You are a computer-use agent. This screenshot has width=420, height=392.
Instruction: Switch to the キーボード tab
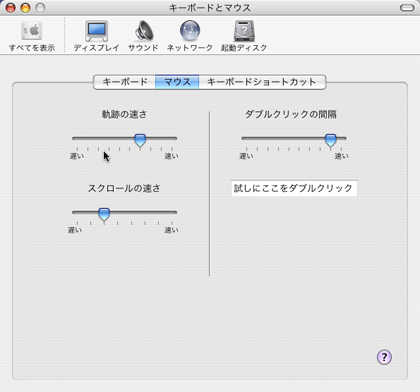click(125, 82)
